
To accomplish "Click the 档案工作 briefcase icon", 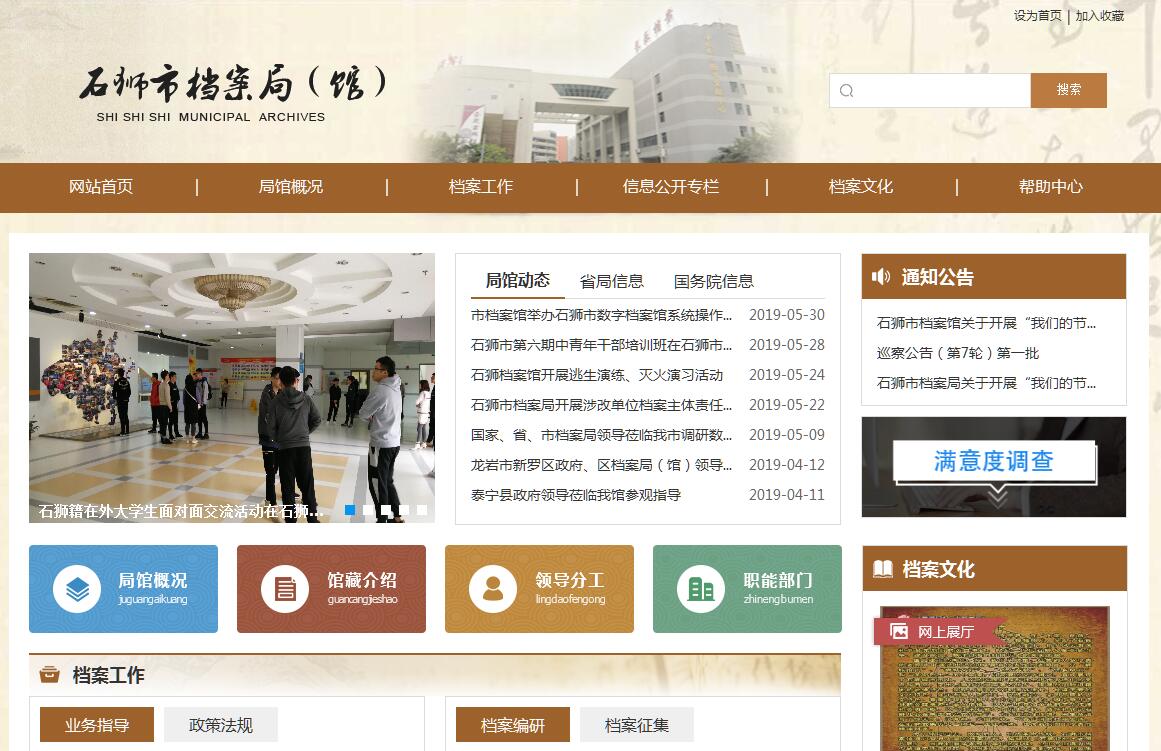I will (x=49, y=675).
